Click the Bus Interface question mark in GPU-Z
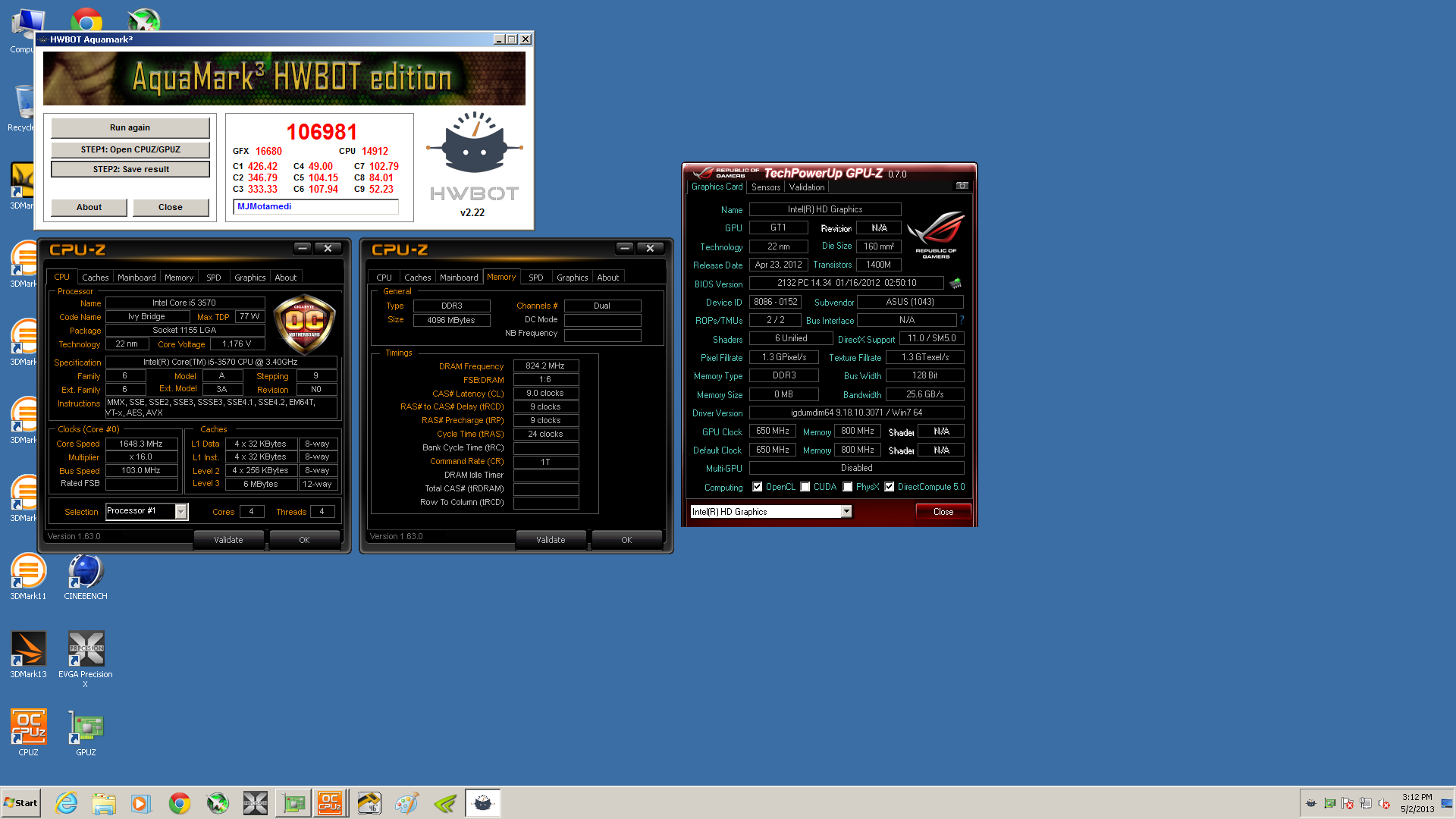 tap(962, 320)
